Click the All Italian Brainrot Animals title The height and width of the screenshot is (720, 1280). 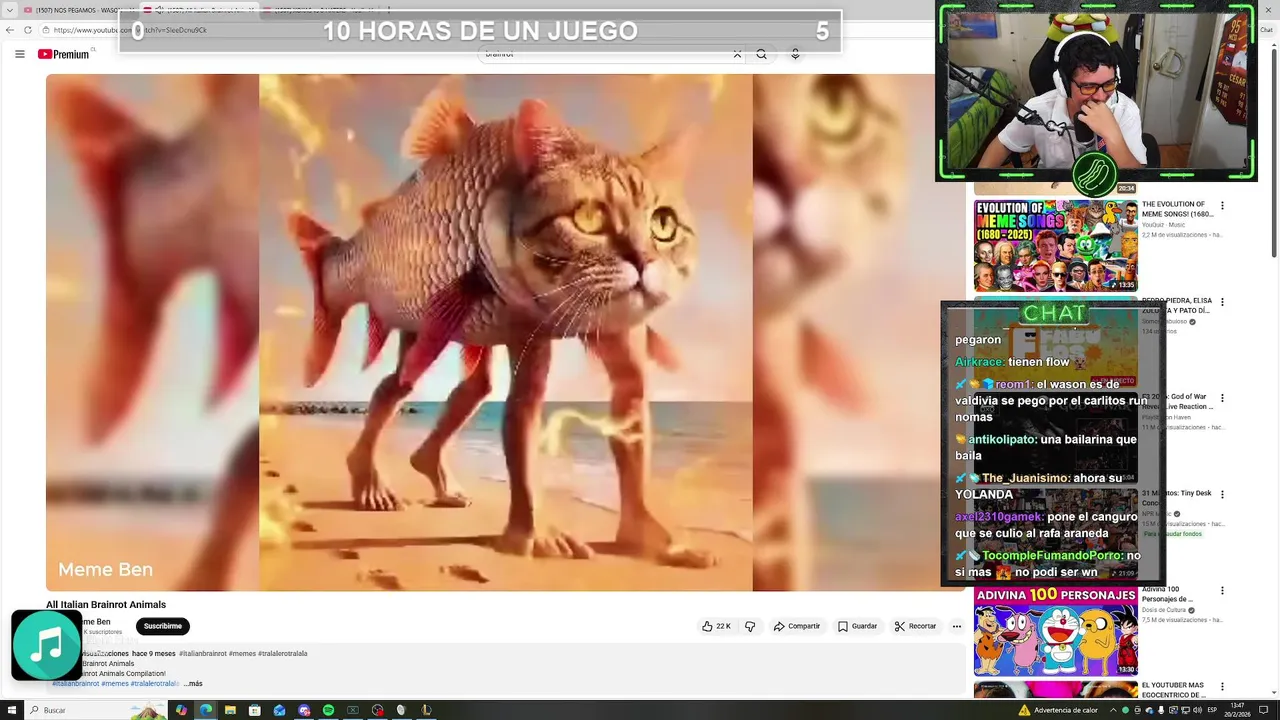(106, 604)
